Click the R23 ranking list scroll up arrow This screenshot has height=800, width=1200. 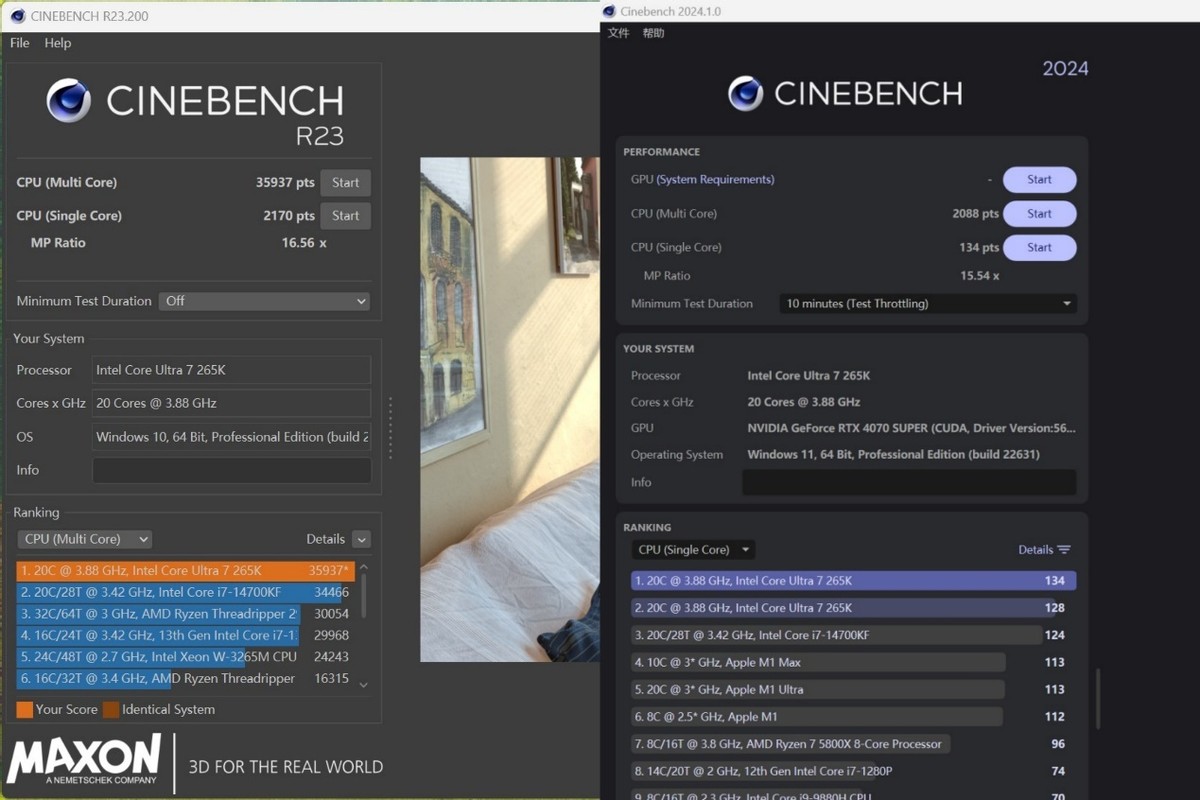[x=363, y=567]
